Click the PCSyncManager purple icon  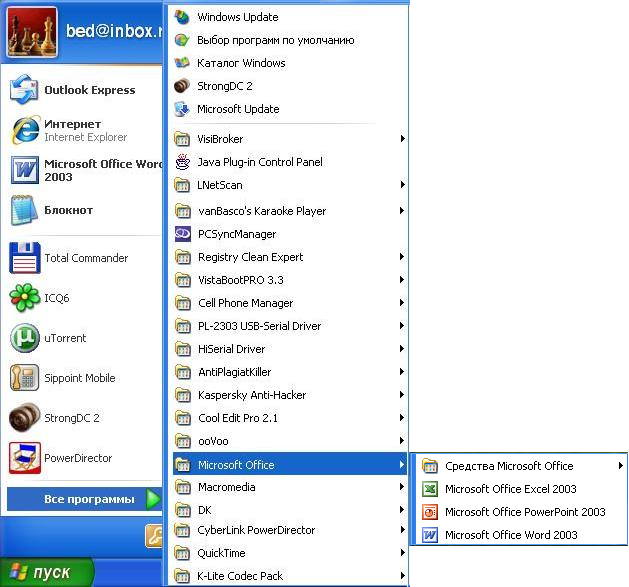tap(183, 234)
